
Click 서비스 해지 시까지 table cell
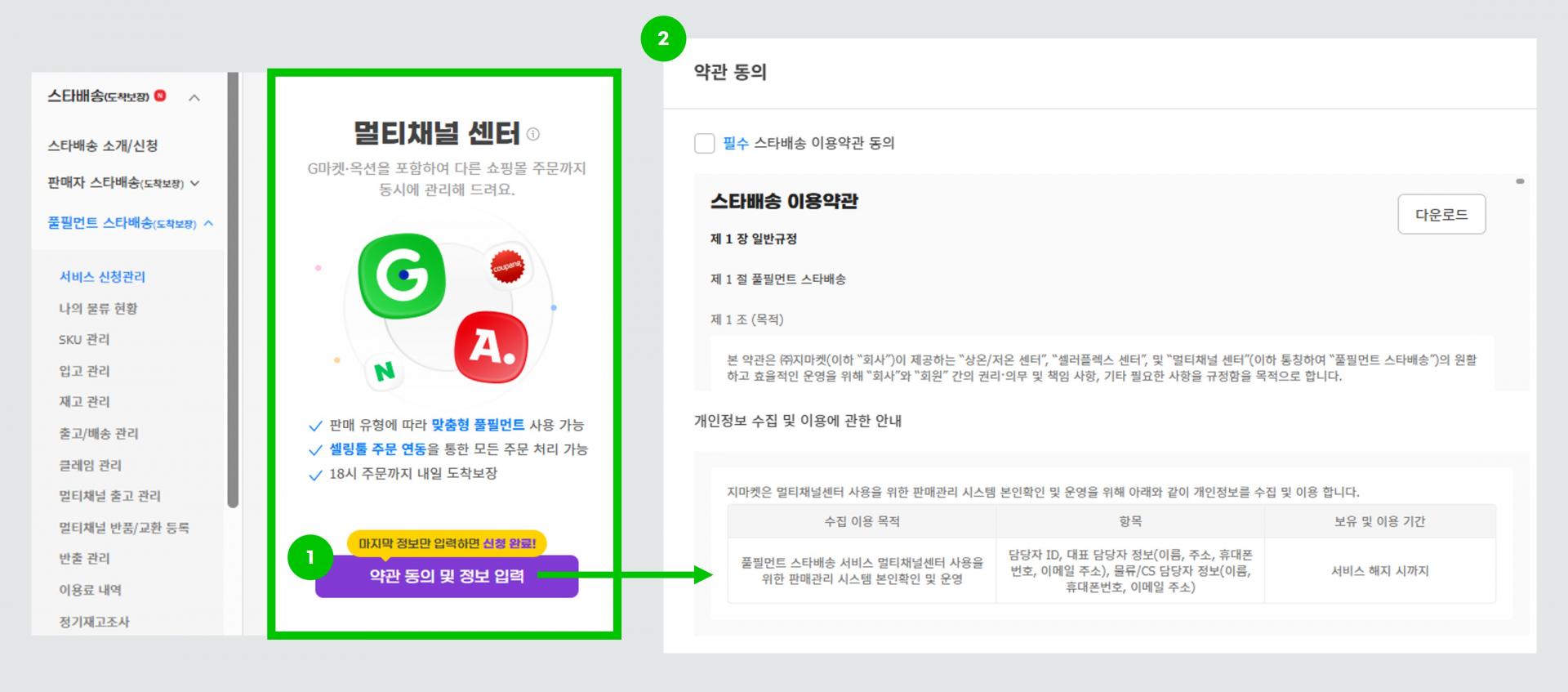tap(1379, 571)
